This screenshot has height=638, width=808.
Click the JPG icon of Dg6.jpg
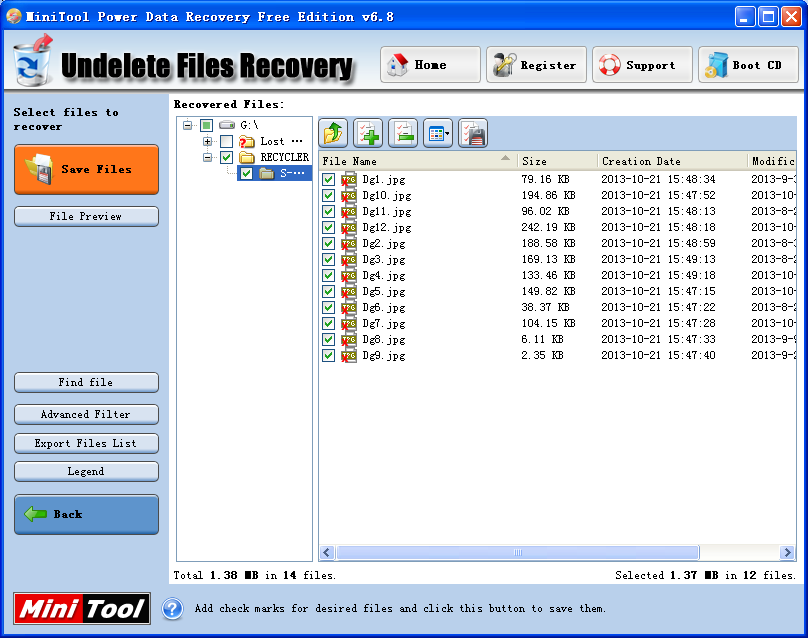coord(349,307)
